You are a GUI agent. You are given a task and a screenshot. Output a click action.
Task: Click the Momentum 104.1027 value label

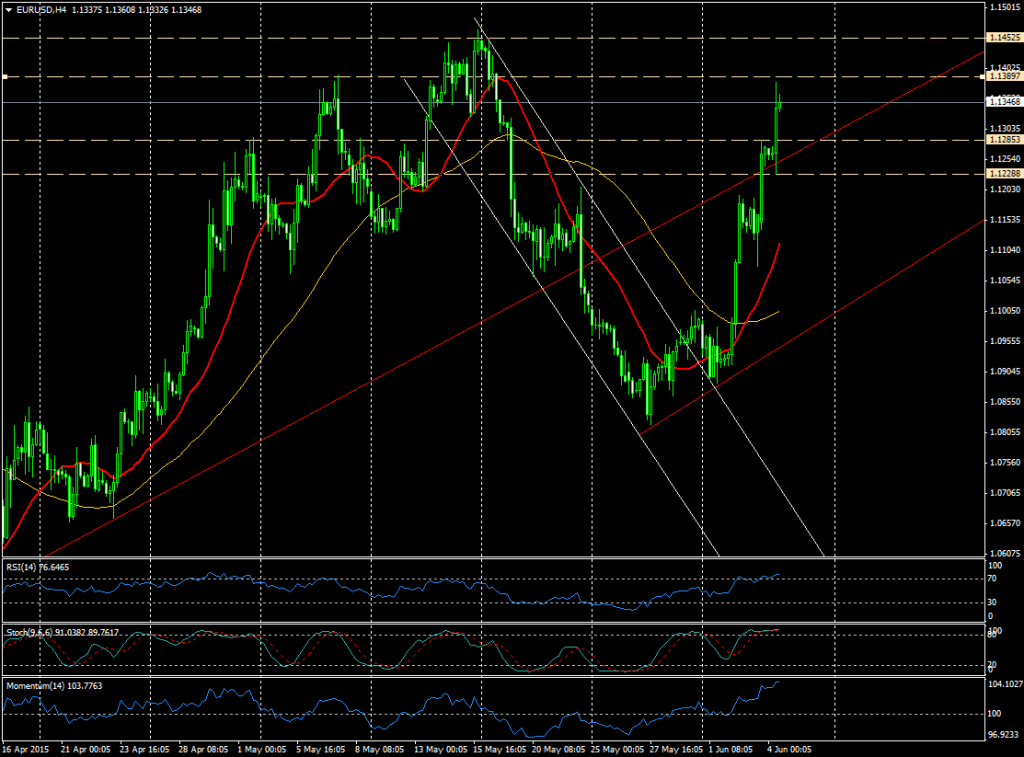1003,685
